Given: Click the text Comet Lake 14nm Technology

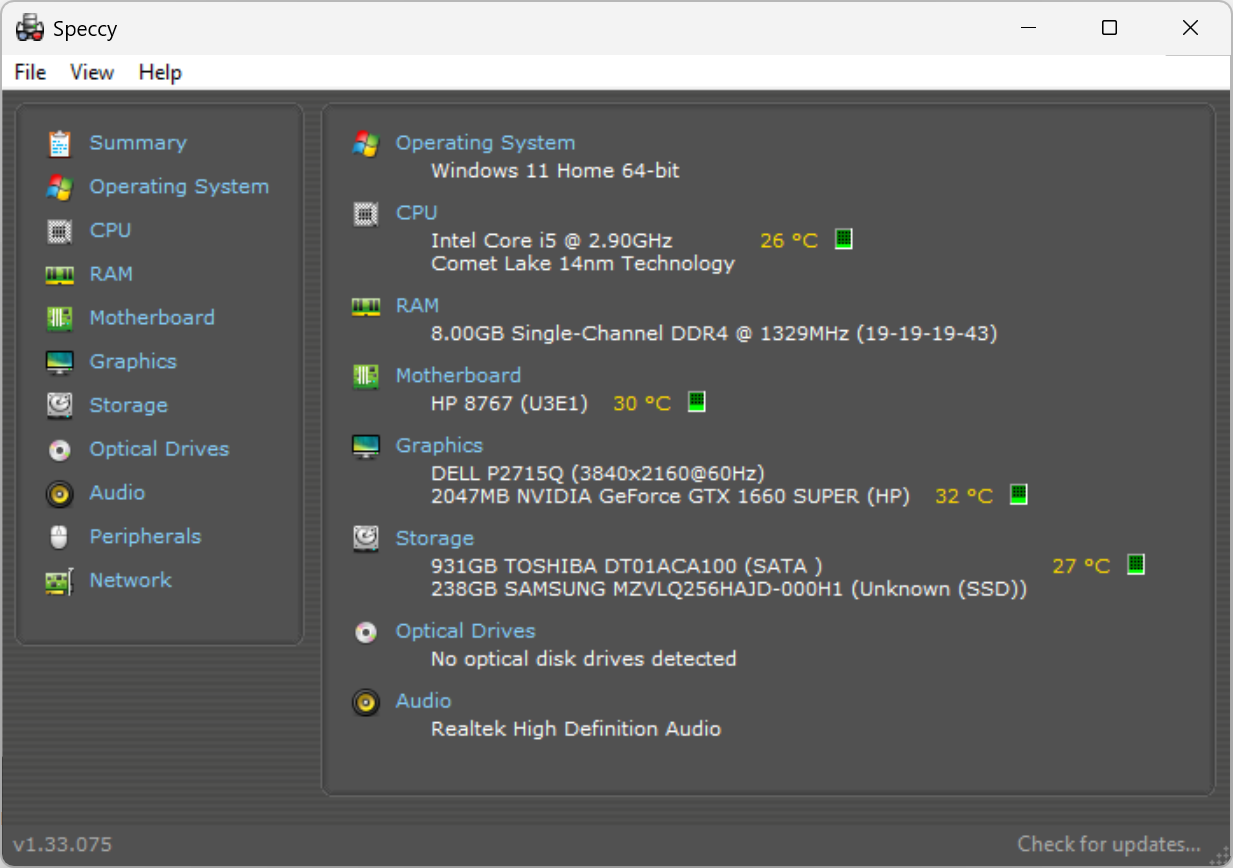Looking at the screenshot, I should (x=582, y=264).
